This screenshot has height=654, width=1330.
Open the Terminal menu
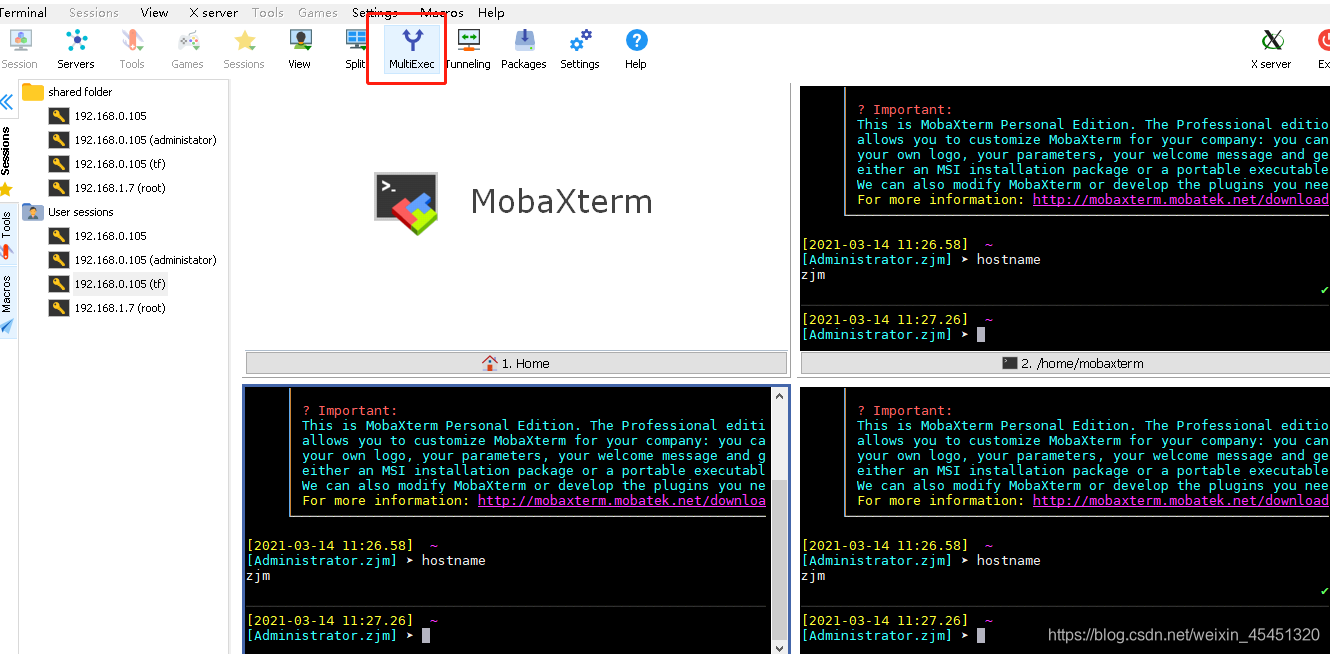tap(22, 13)
